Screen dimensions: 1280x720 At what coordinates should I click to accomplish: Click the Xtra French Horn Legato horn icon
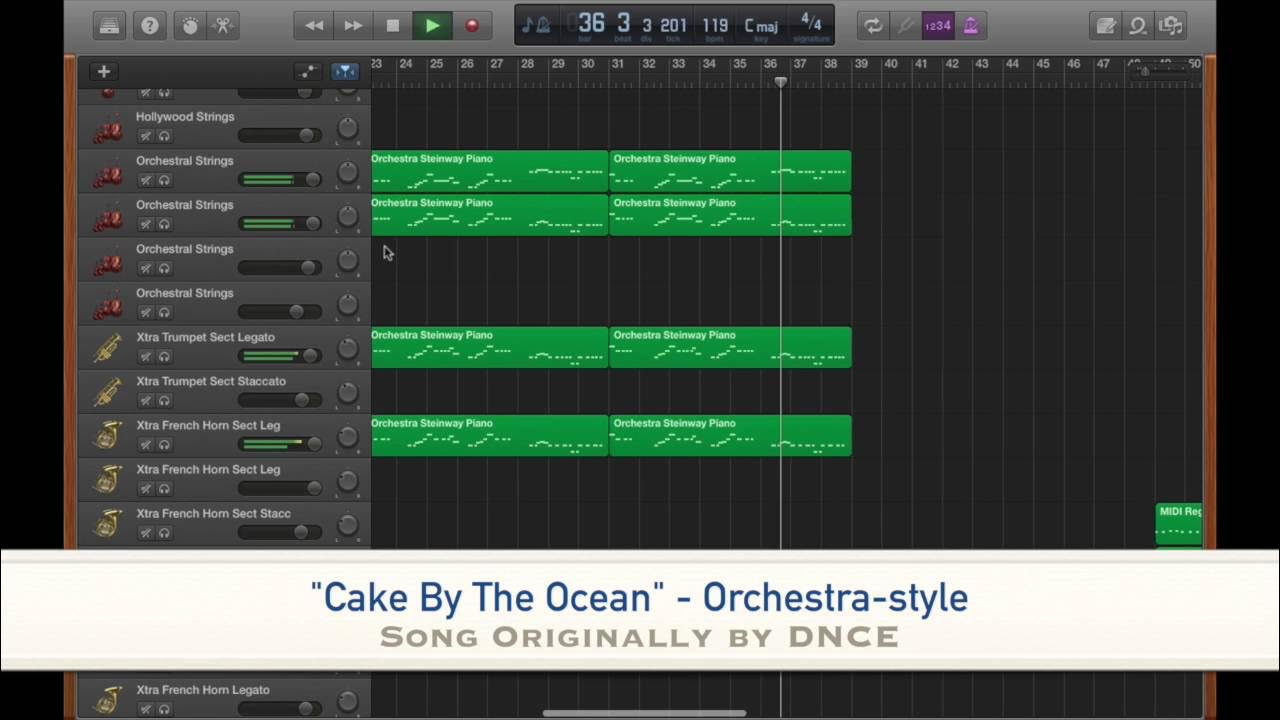tap(108, 699)
